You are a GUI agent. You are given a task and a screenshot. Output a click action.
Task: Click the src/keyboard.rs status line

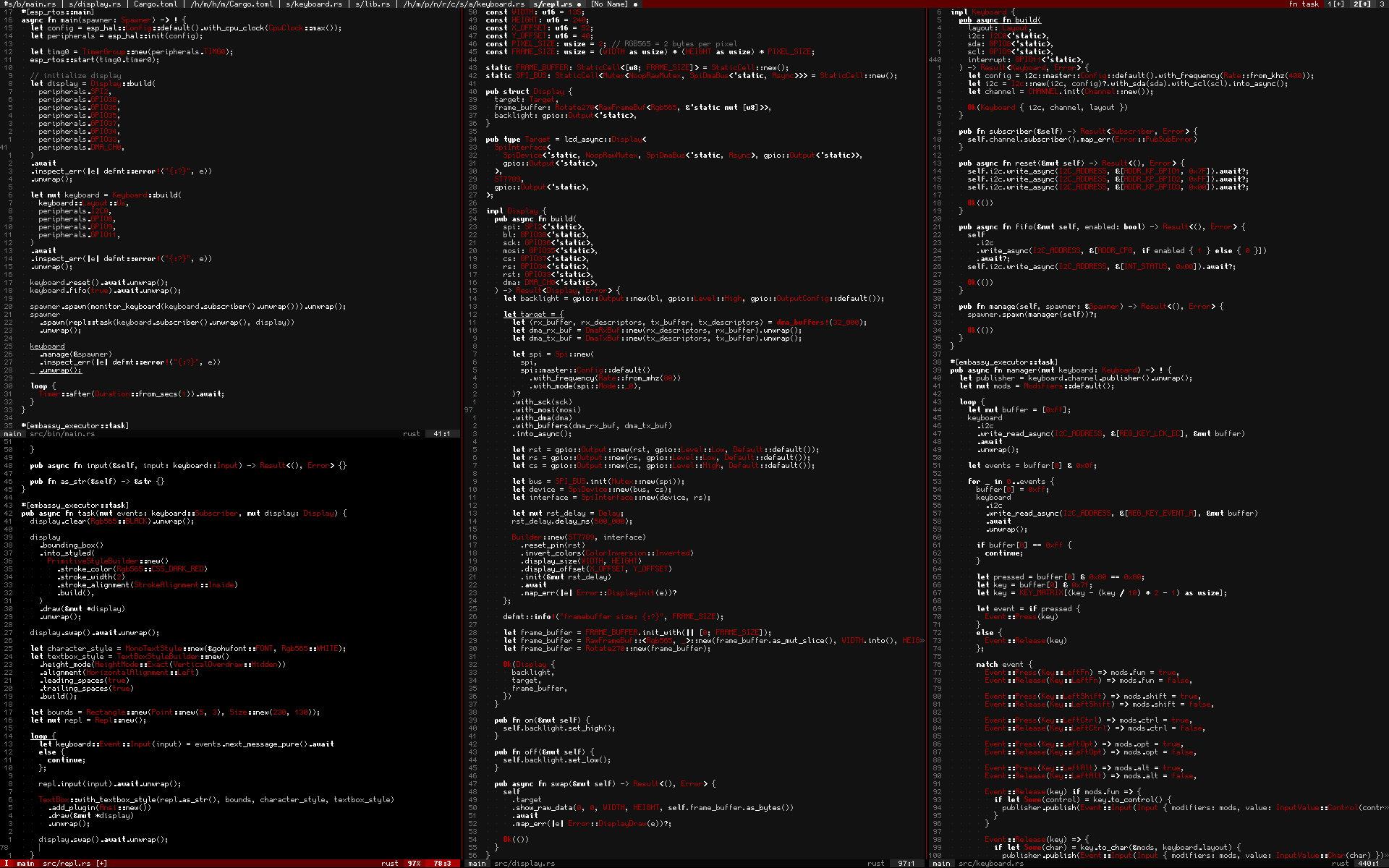(991, 863)
